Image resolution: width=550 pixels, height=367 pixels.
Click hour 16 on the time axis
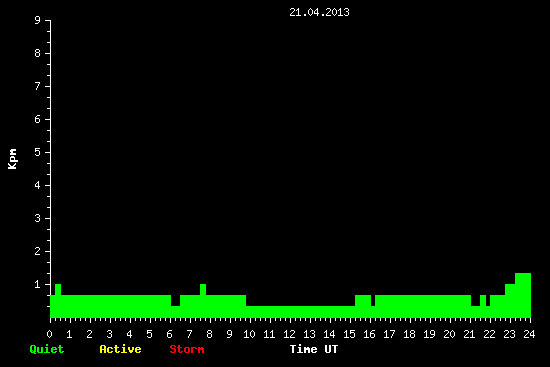tap(369, 334)
